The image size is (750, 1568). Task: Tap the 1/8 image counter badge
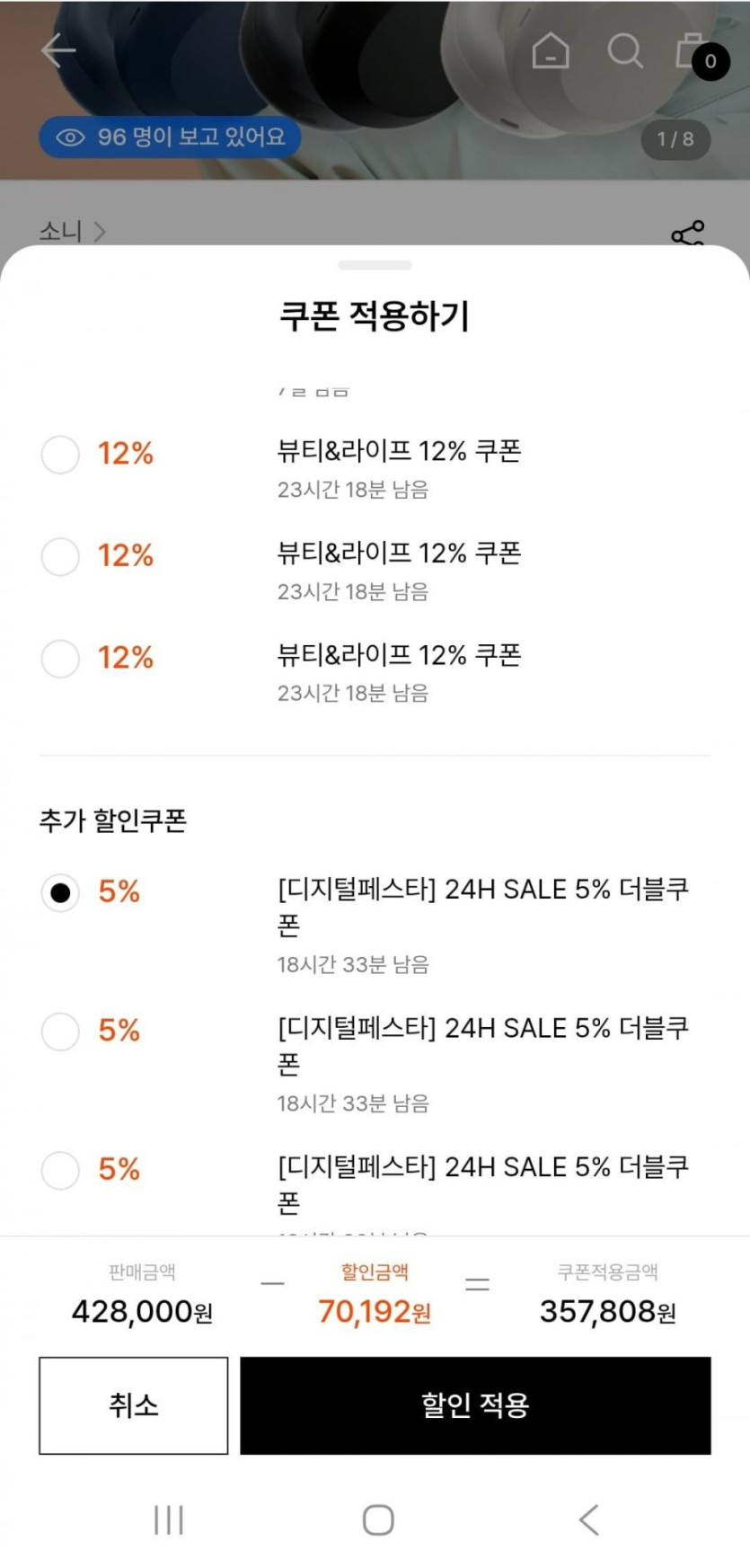[675, 139]
